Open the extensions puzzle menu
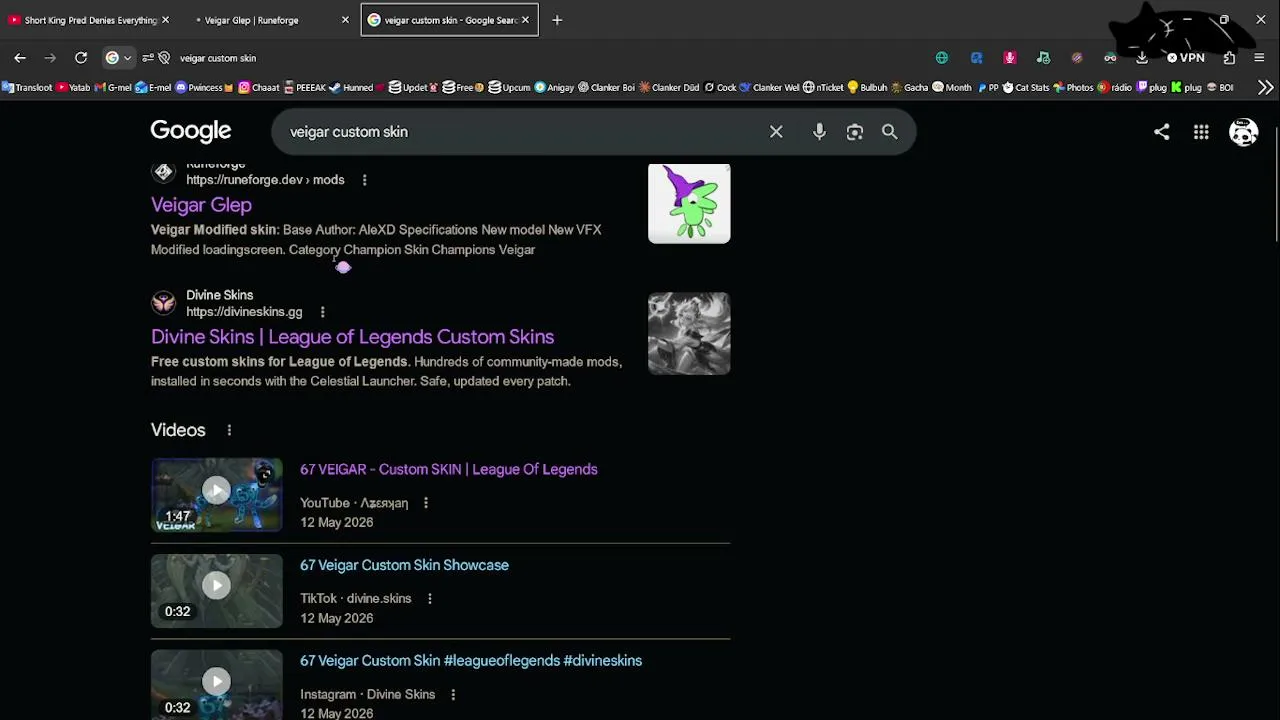 click(1229, 58)
